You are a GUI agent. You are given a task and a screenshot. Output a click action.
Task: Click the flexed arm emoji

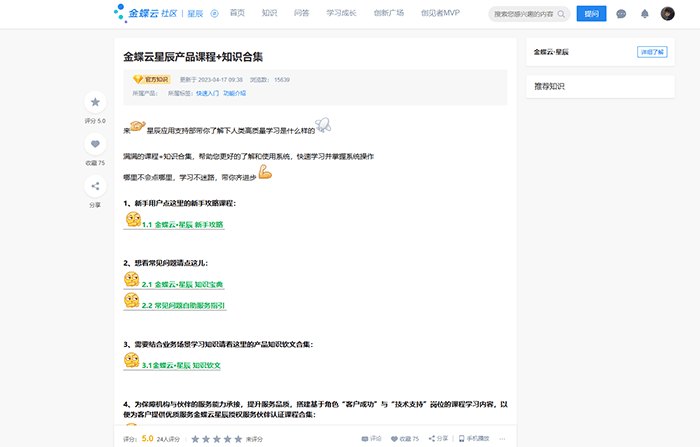point(265,171)
